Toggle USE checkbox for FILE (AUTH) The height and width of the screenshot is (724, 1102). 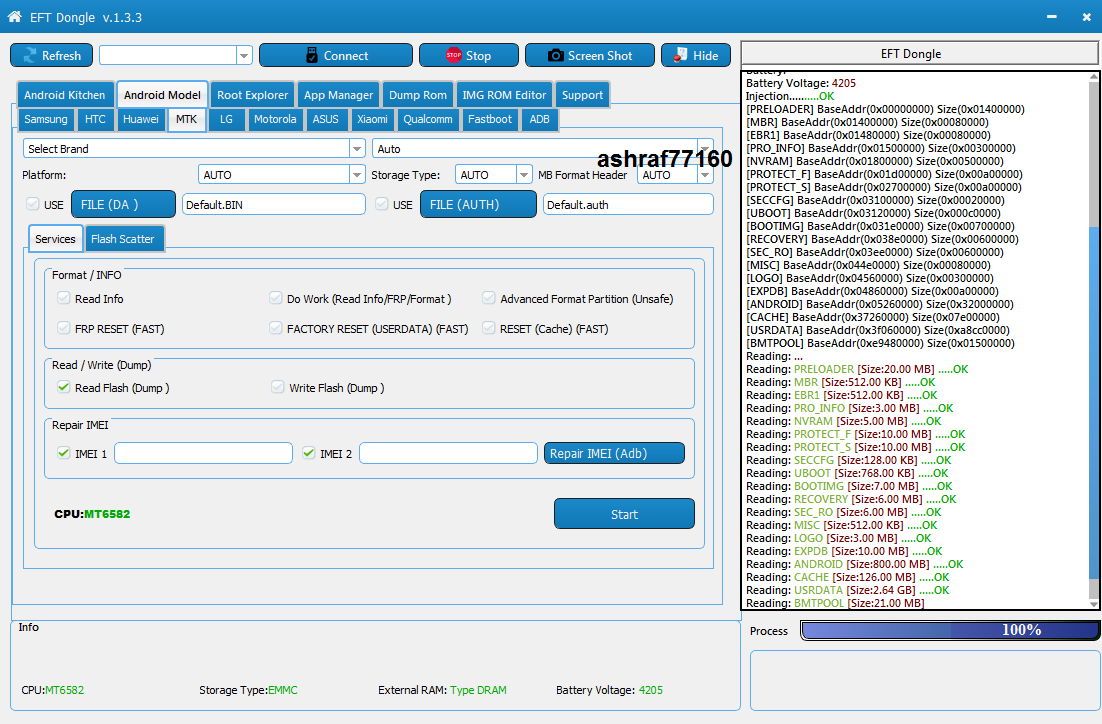tap(382, 204)
